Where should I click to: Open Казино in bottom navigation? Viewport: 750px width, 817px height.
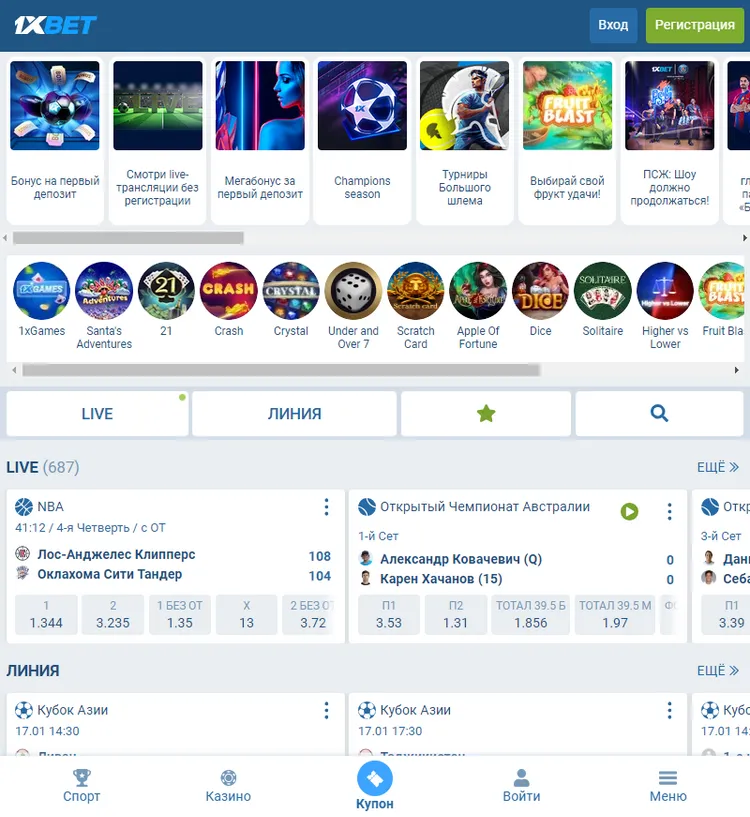click(228, 786)
